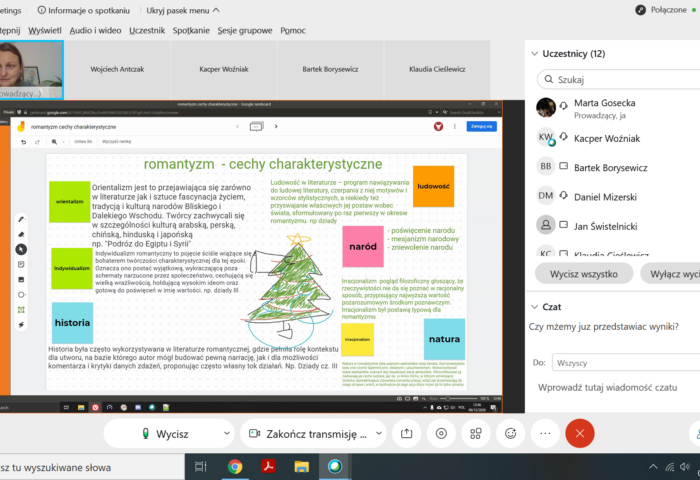700x480 pixels.
Task: Click the red leave meeting button
Action: click(x=579, y=433)
